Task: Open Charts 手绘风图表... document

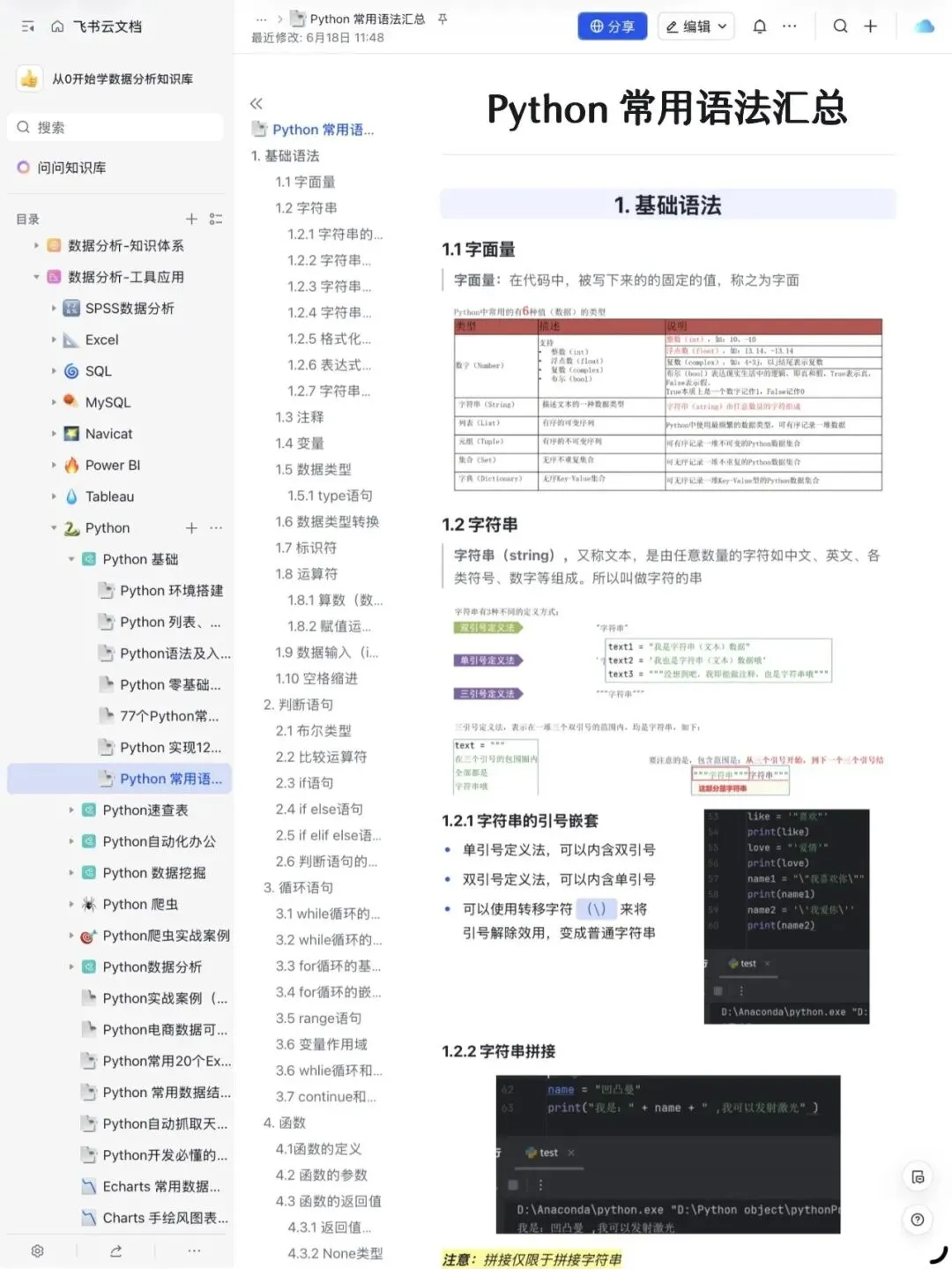Action: click(165, 1217)
